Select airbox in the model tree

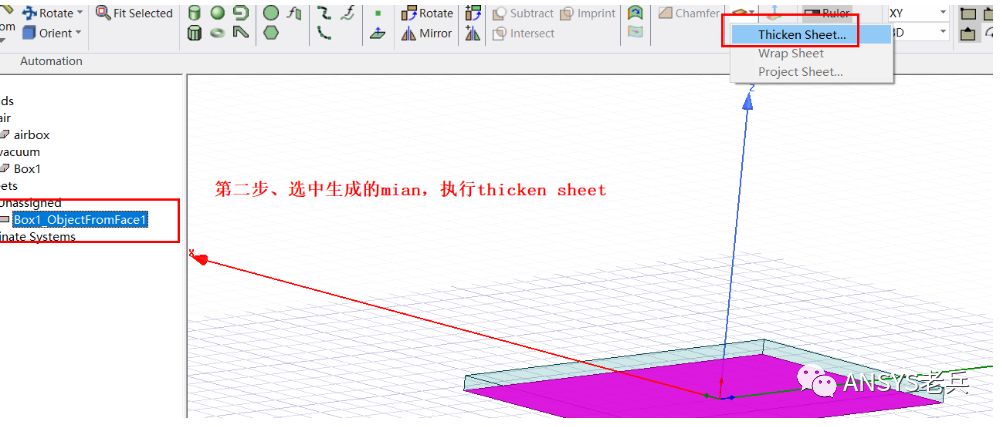[x=31, y=134]
